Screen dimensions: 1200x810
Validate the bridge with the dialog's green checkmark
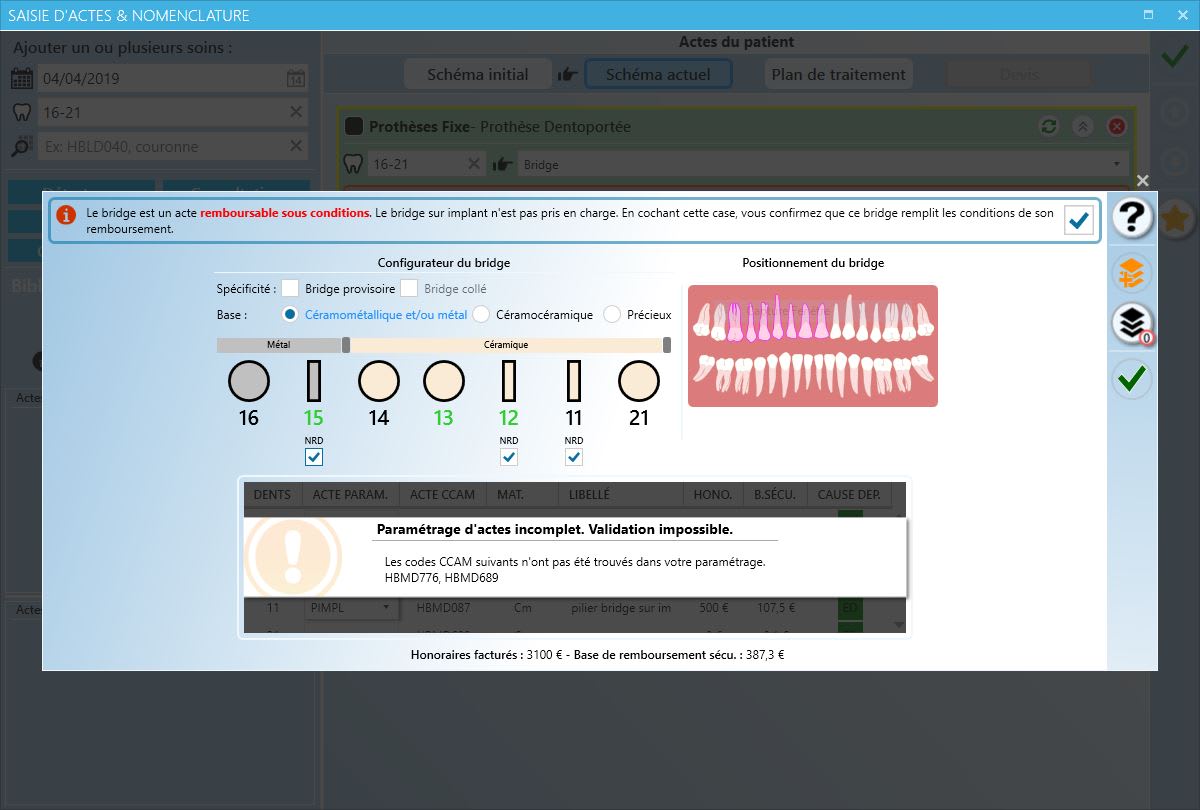click(1133, 378)
